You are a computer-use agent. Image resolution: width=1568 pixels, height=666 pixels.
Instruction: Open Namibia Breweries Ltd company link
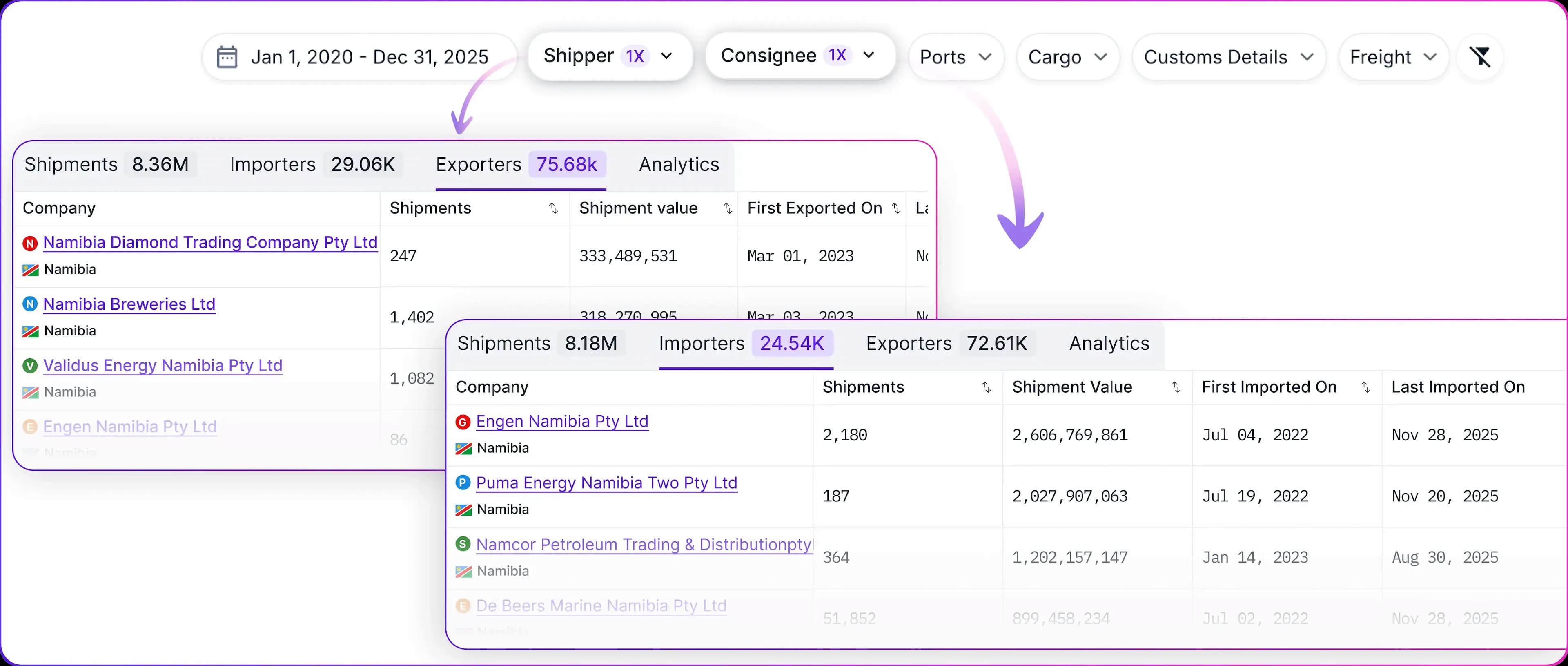tap(129, 304)
